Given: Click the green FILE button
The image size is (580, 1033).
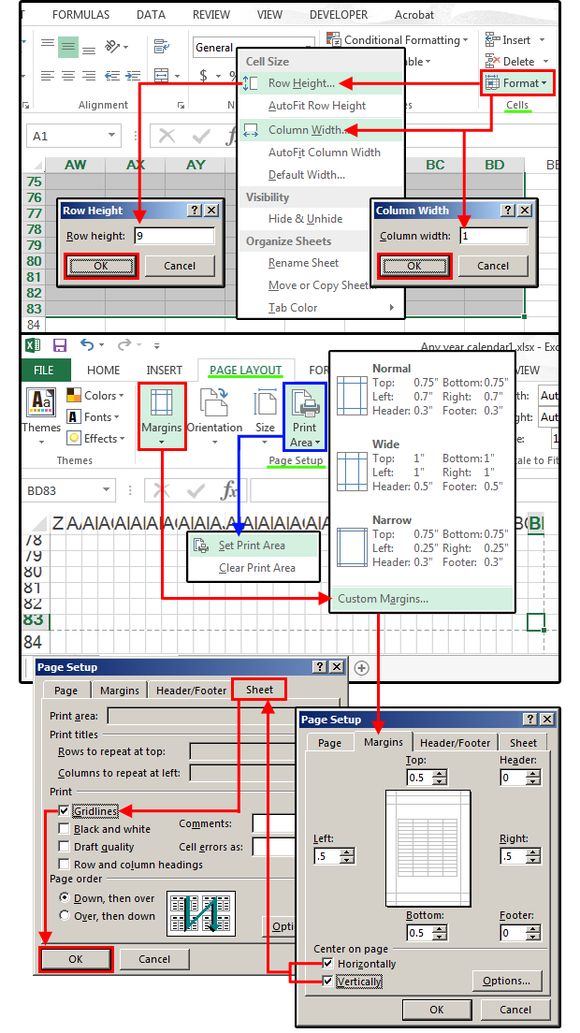Looking at the screenshot, I should click(x=44, y=370).
